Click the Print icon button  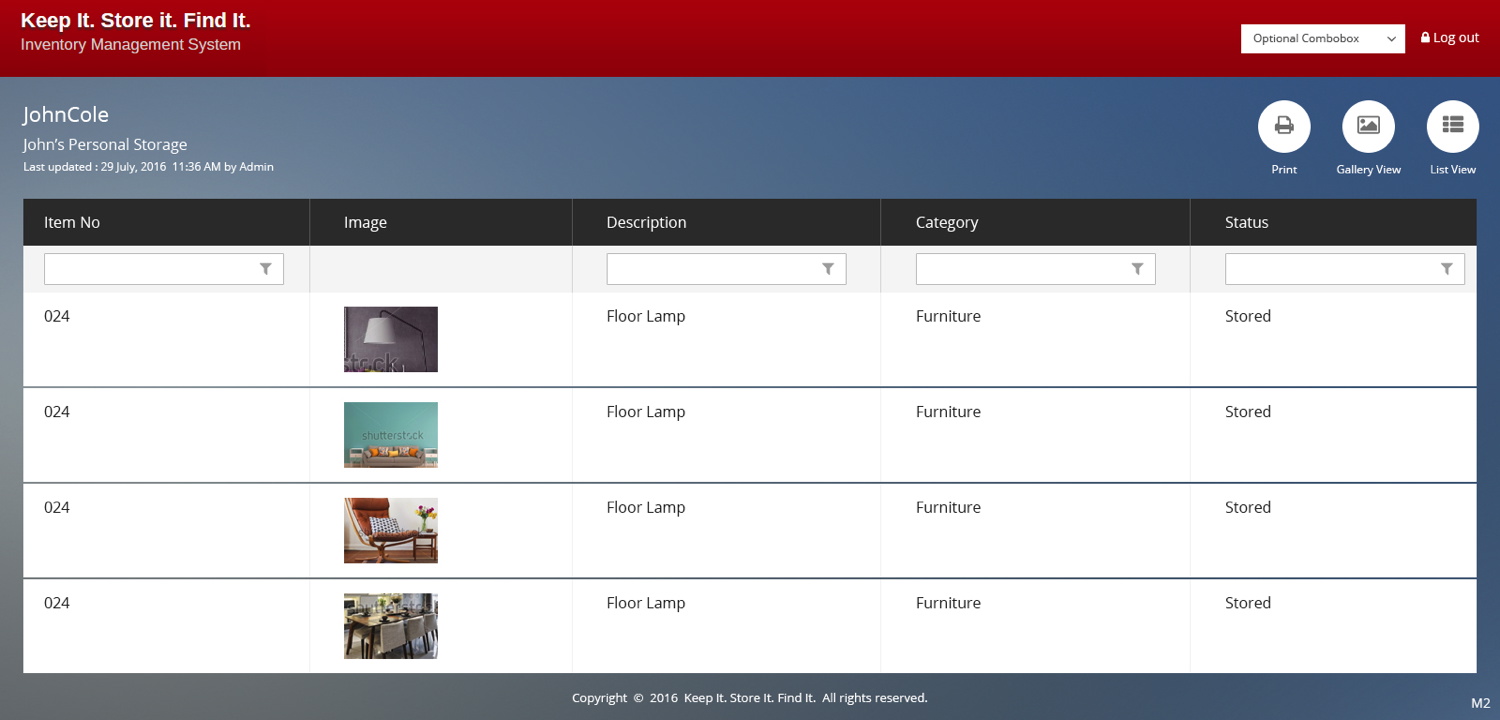(1284, 126)
